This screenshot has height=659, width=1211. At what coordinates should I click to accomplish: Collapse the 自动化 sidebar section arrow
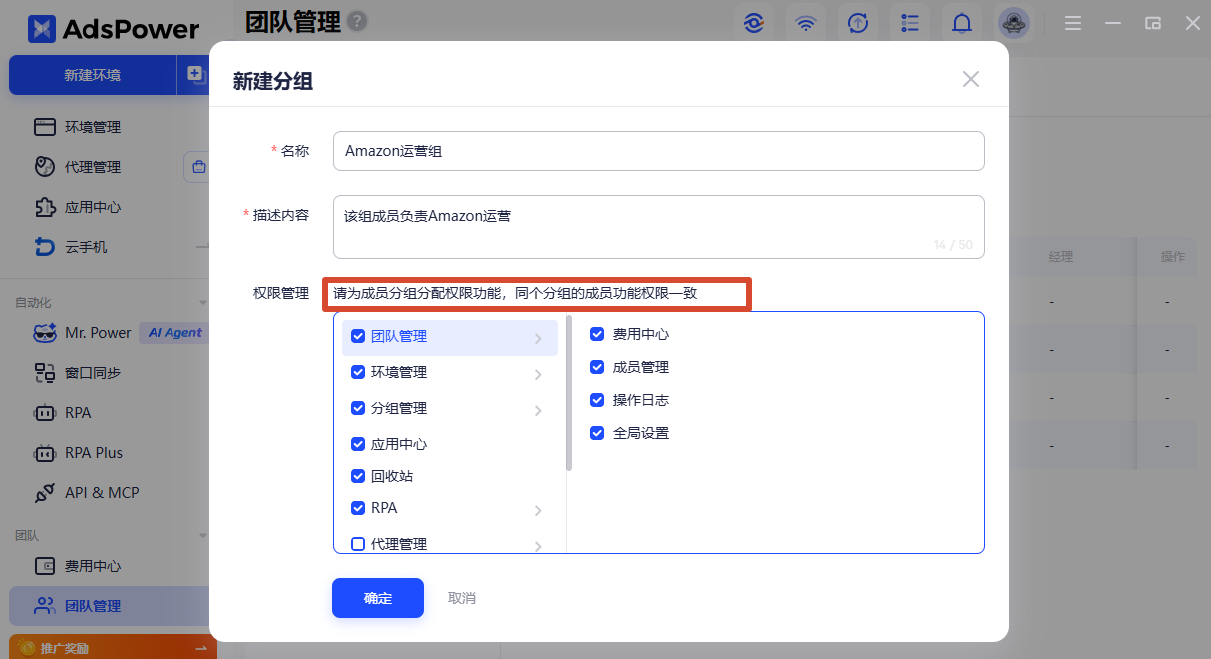click(x=202, y=302)
